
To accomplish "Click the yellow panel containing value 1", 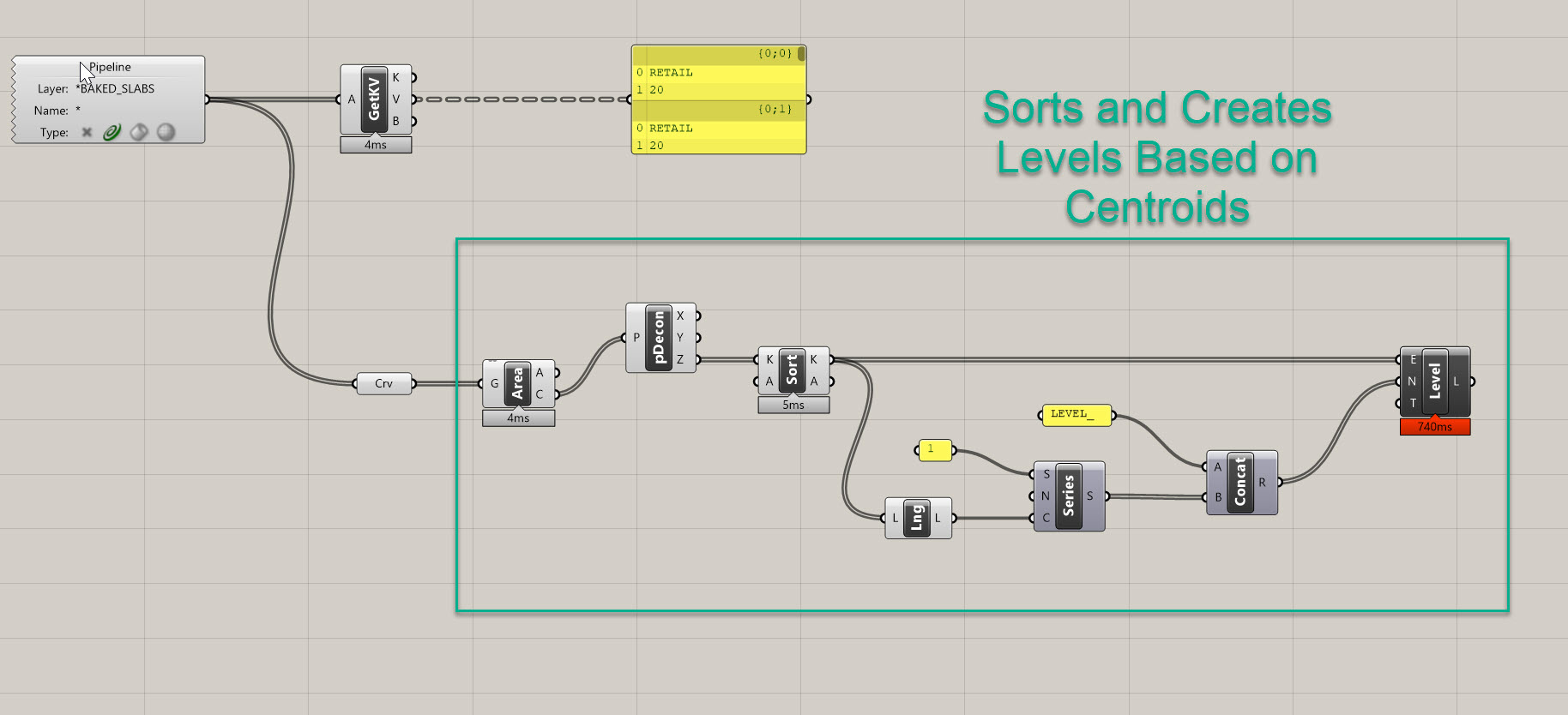I will click(935, 450).
